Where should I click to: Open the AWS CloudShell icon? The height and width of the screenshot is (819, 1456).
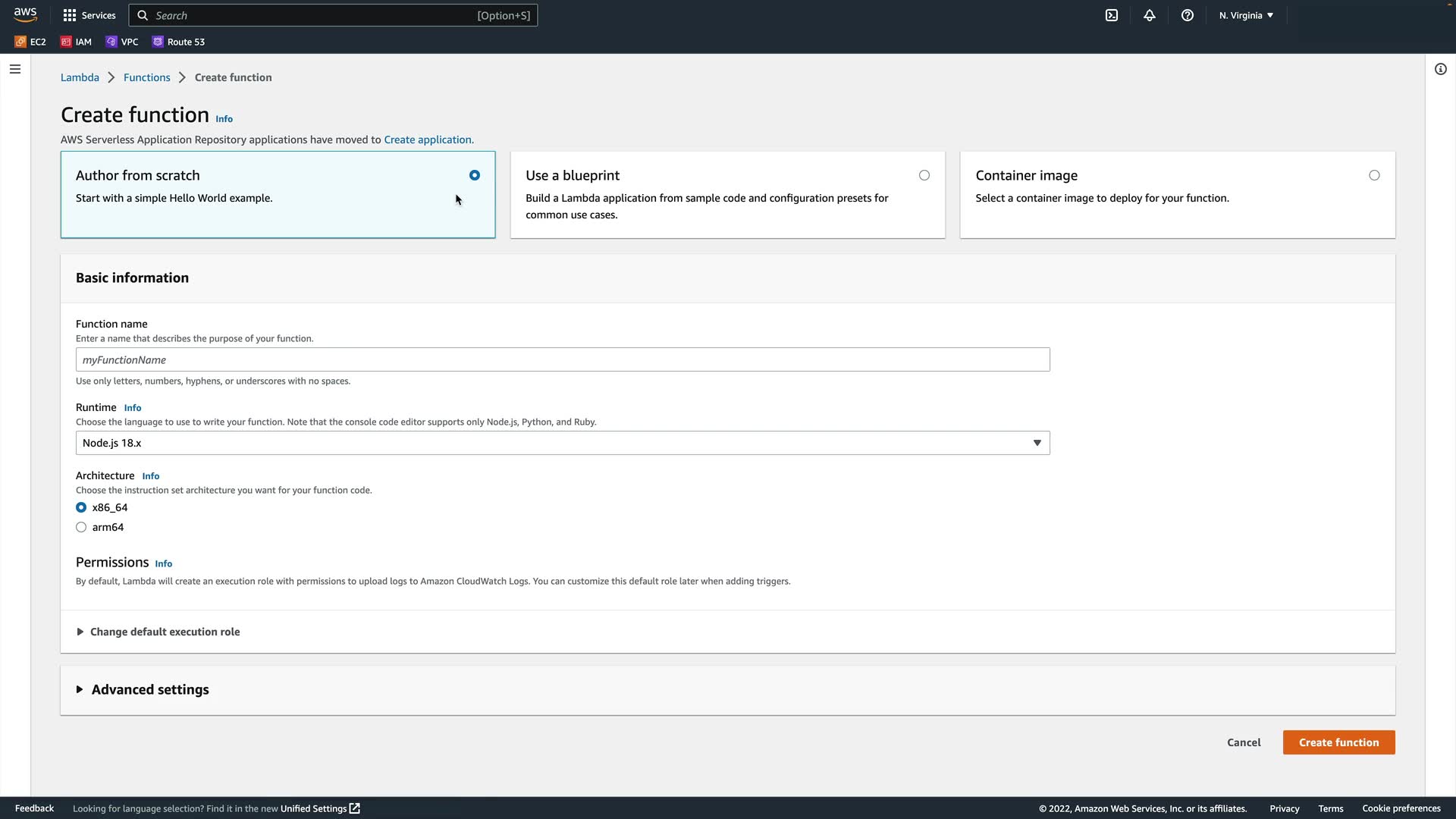click(x=1112, y=15)
